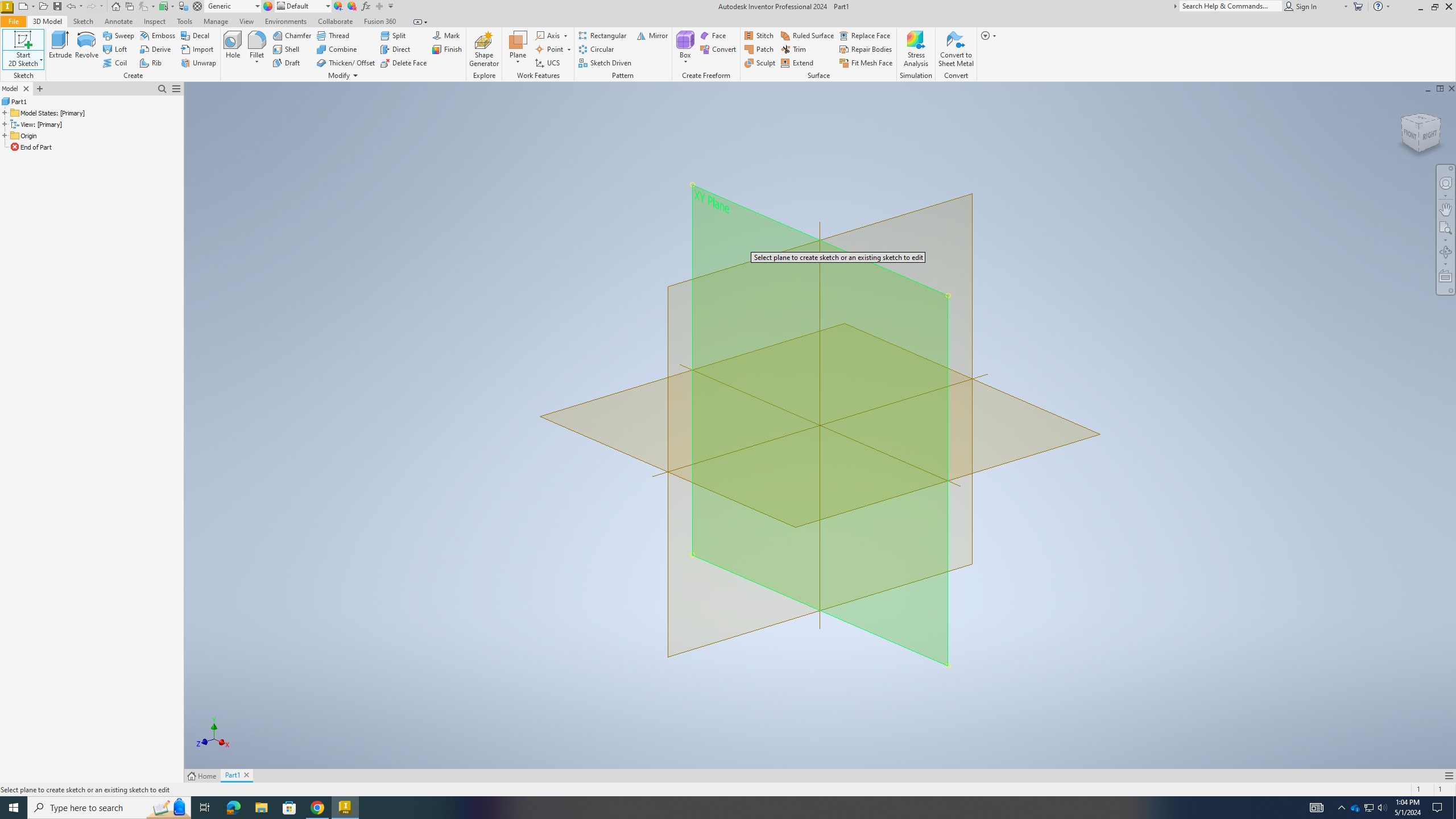Apply the Fillet tool
Viewport: 1456px width, 819px height.
257,45
